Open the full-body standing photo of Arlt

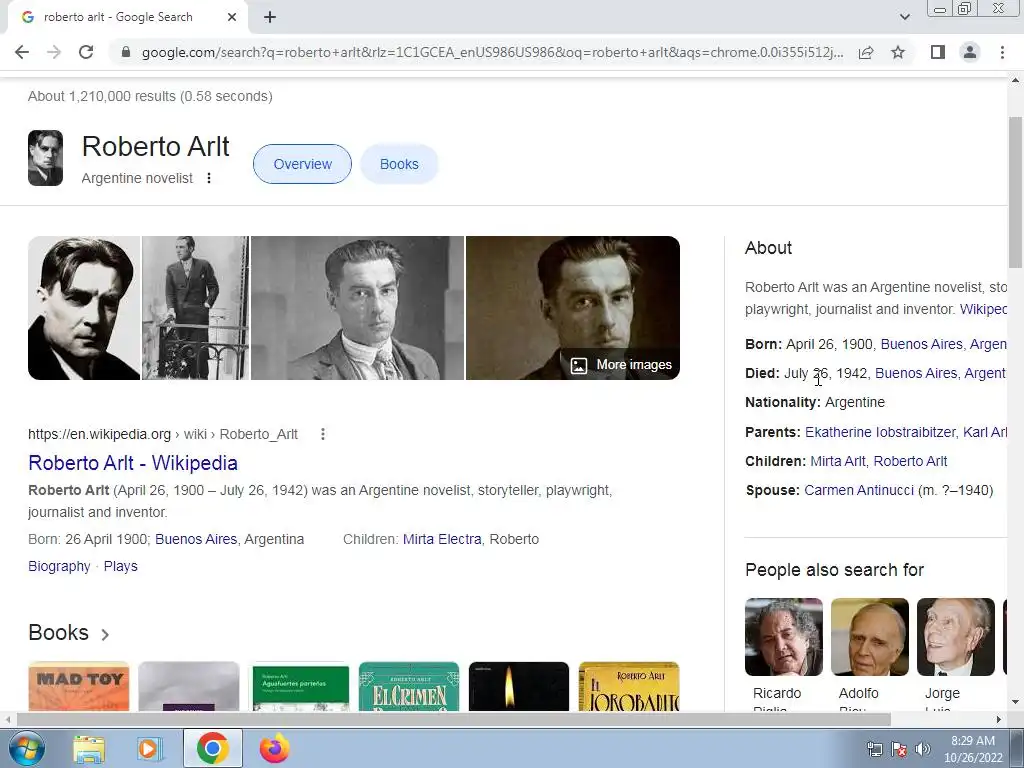195,308
